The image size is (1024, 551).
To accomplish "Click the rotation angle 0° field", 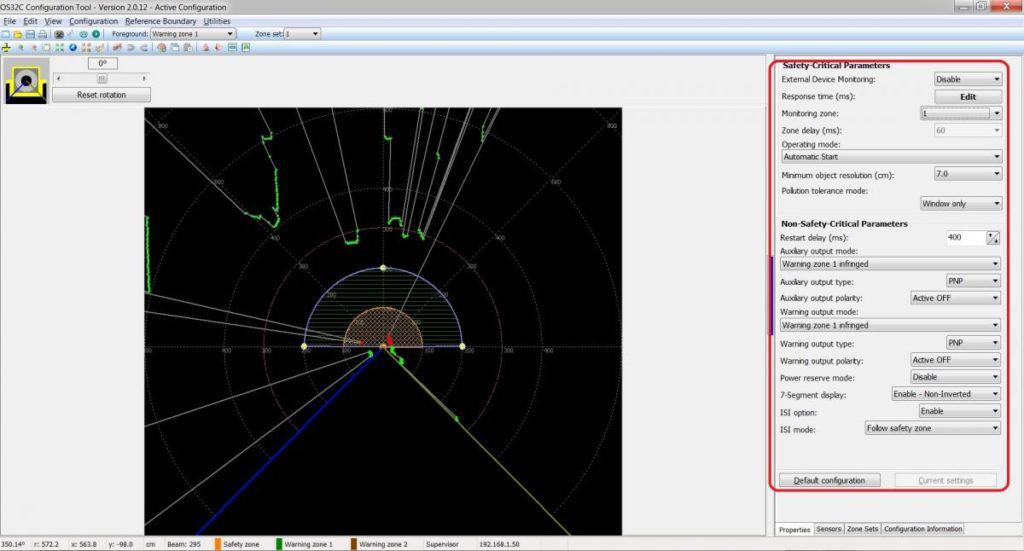I will (103, 63).
